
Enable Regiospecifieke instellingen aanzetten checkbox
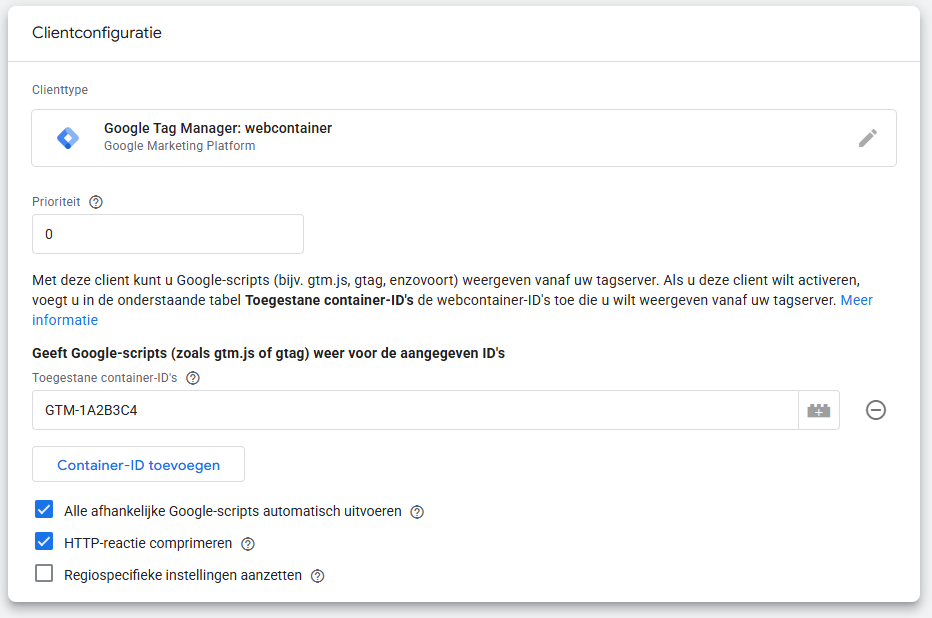click(44, 574)
